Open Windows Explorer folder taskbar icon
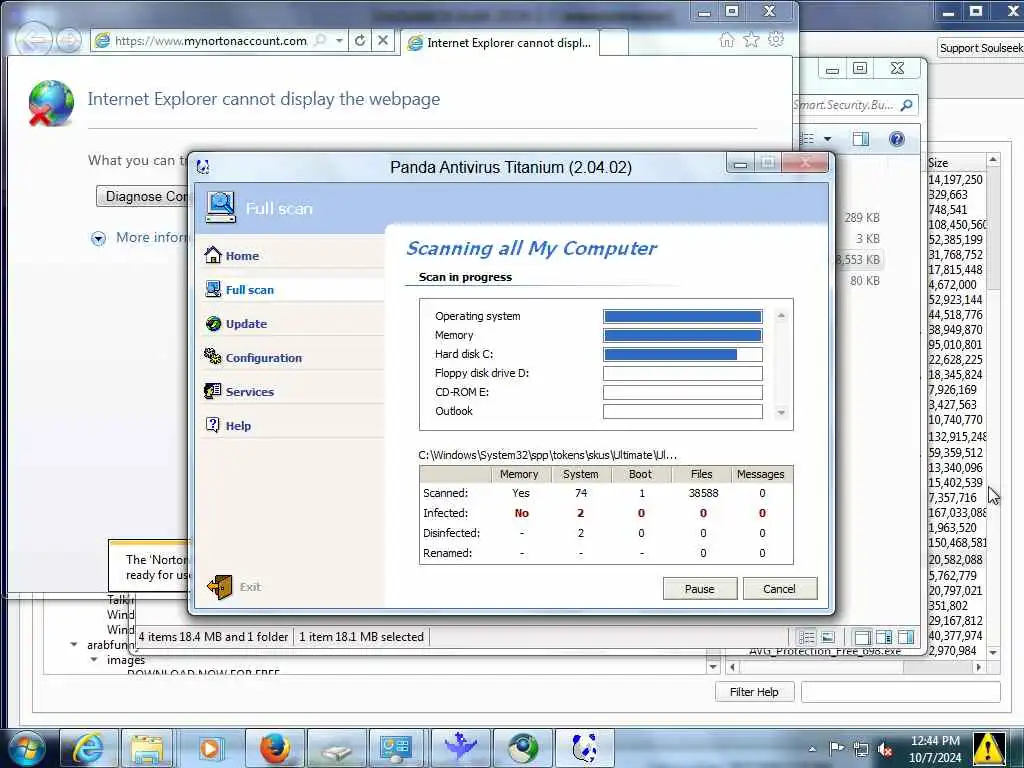 (x=147, y=748)
